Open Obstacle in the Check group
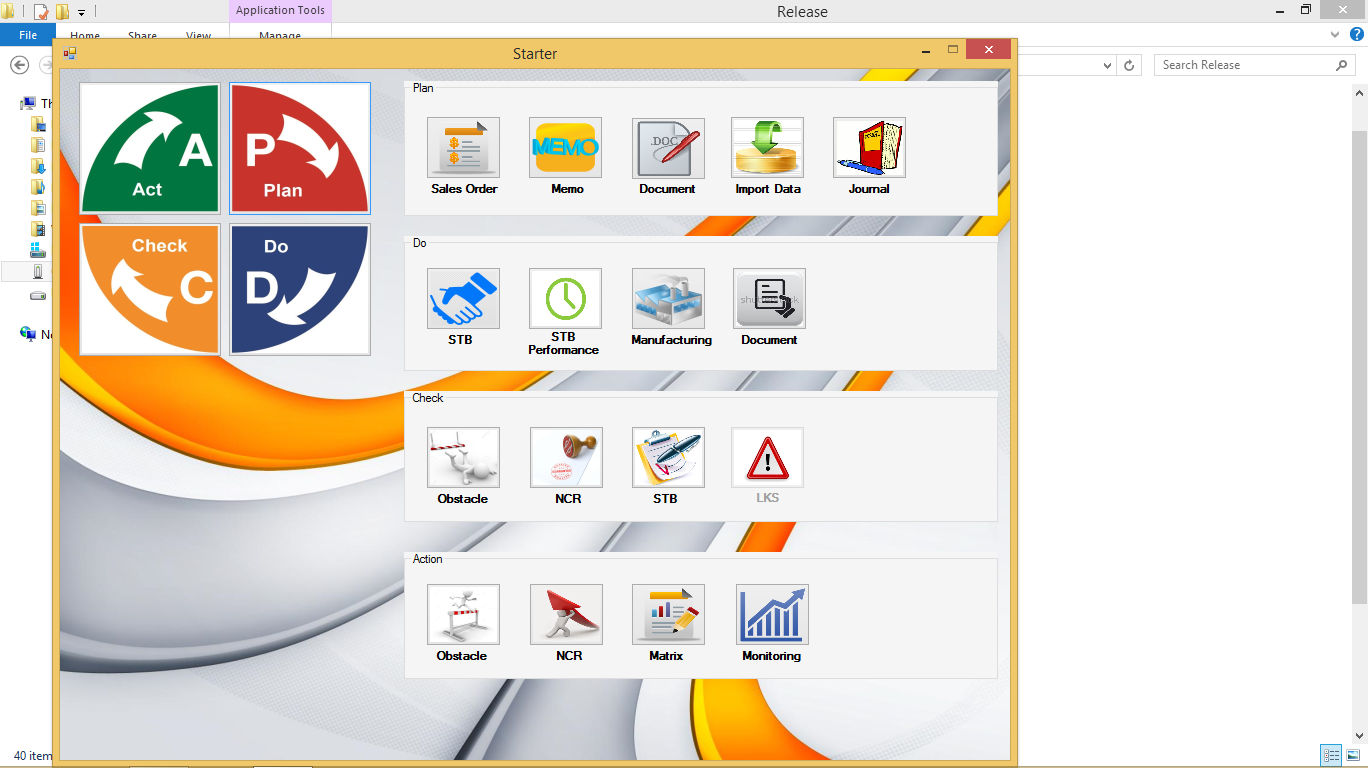Screen dimensions: 1368x768 click(x=463, y=458)
